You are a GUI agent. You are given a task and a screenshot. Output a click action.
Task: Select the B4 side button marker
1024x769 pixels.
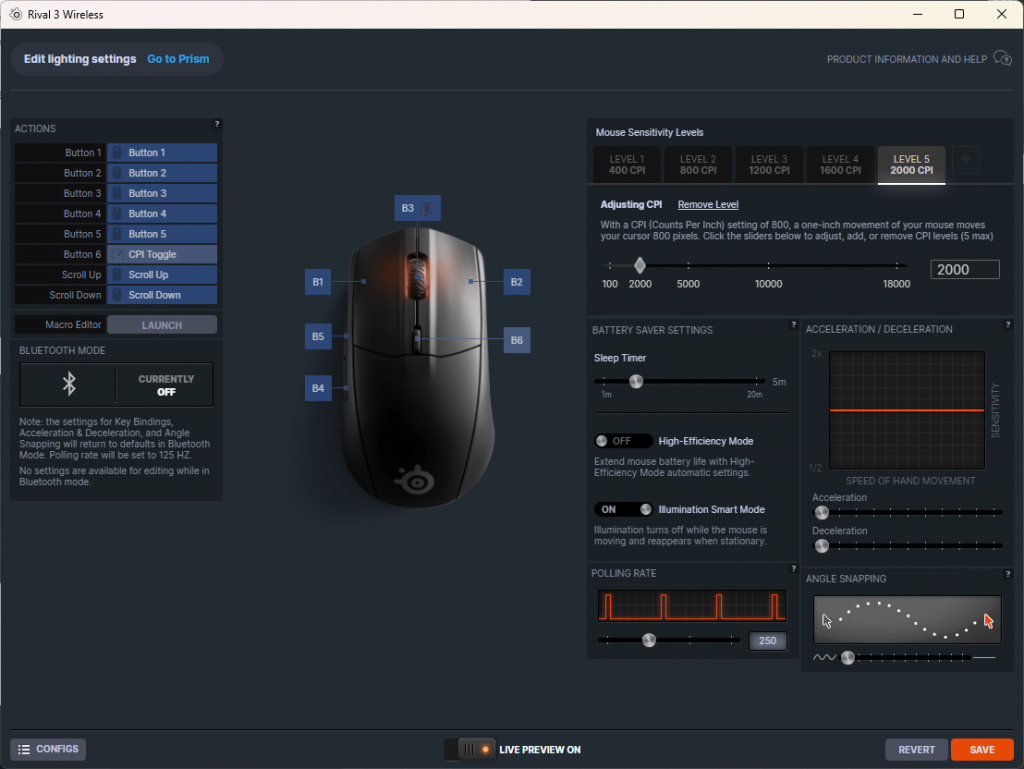pos(318,388)
